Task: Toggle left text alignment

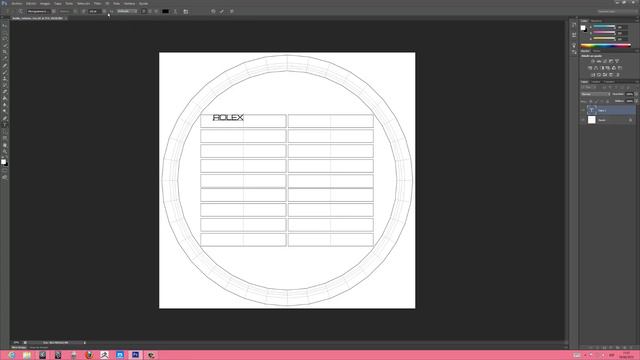Action: 144,11
